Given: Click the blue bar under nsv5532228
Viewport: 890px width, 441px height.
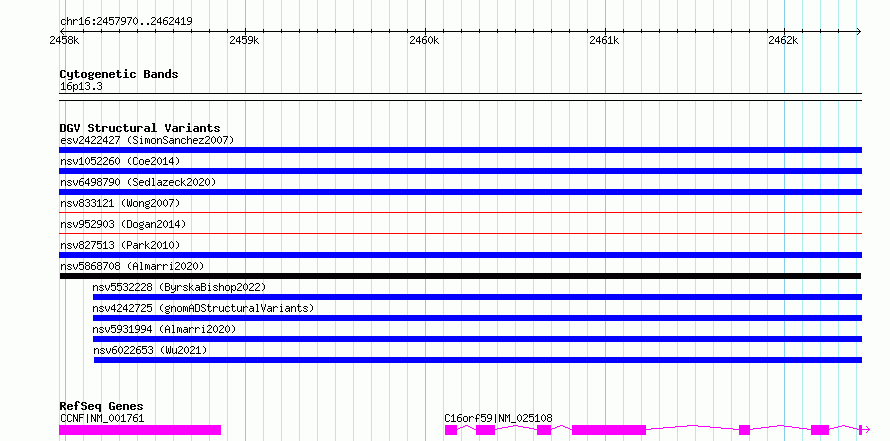Looking at the screenshot, I should [x=477, y=297].
